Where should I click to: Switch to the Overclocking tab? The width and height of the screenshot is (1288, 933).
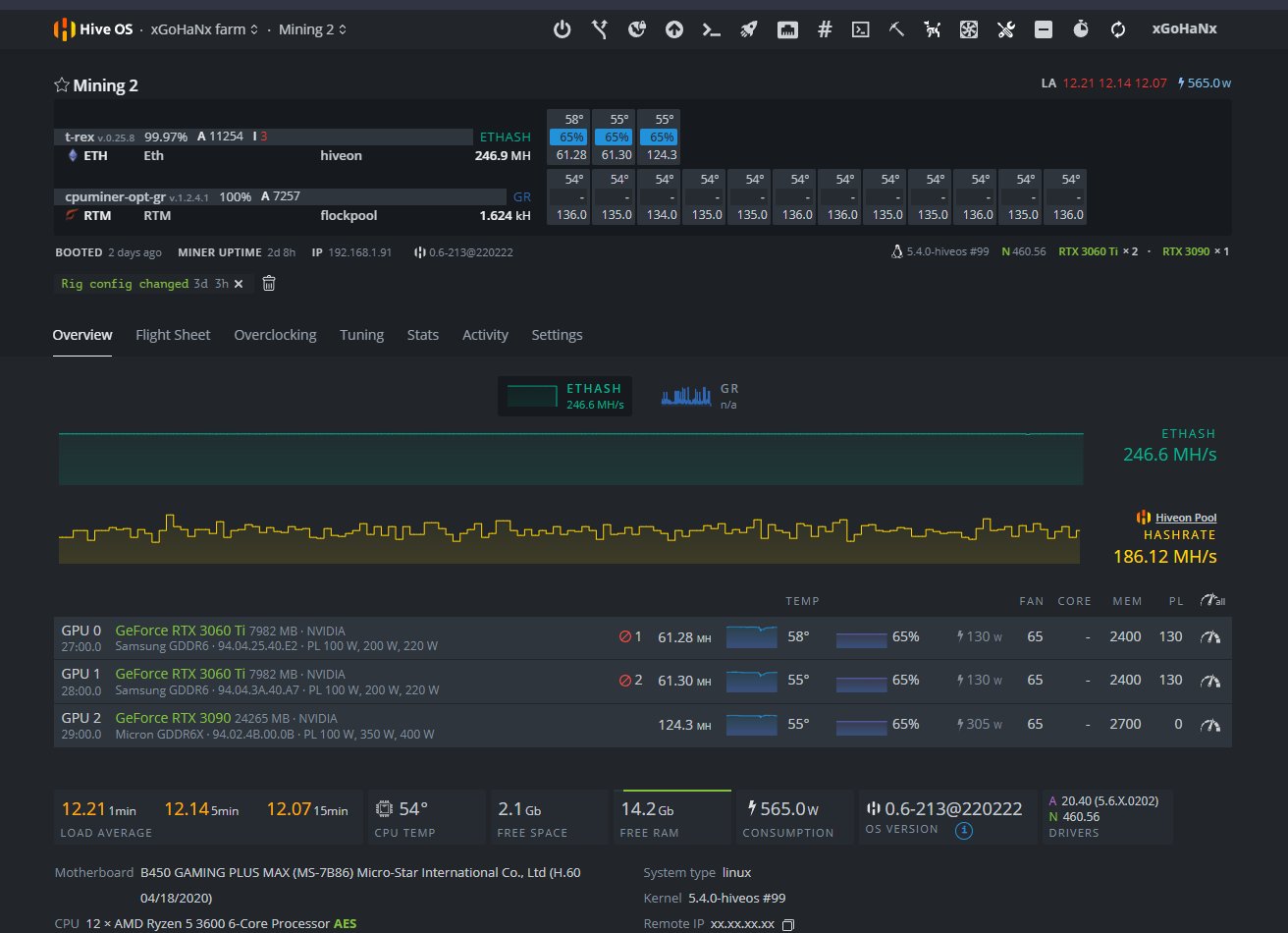[275, 335]
